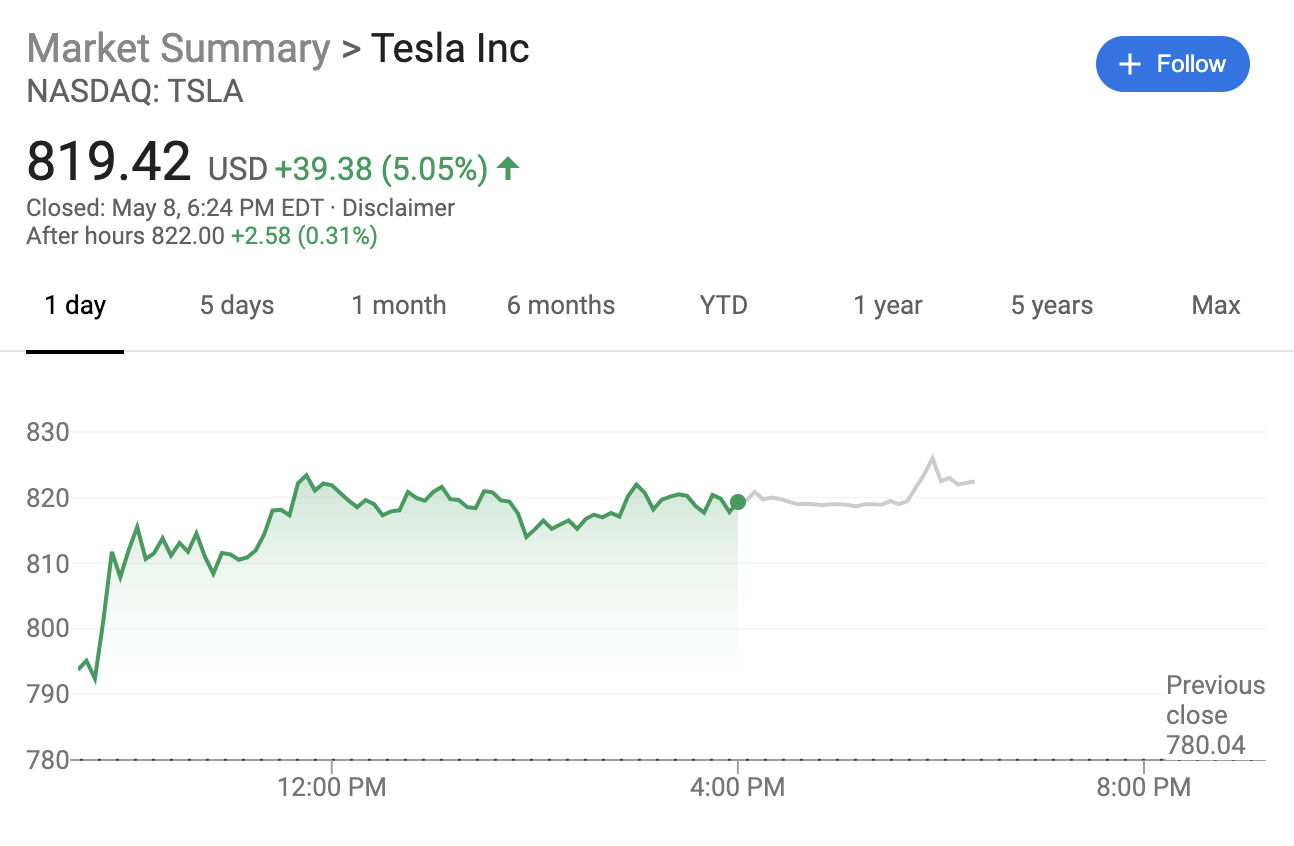Click the after-hours peak on gray line

coord(932,458)
